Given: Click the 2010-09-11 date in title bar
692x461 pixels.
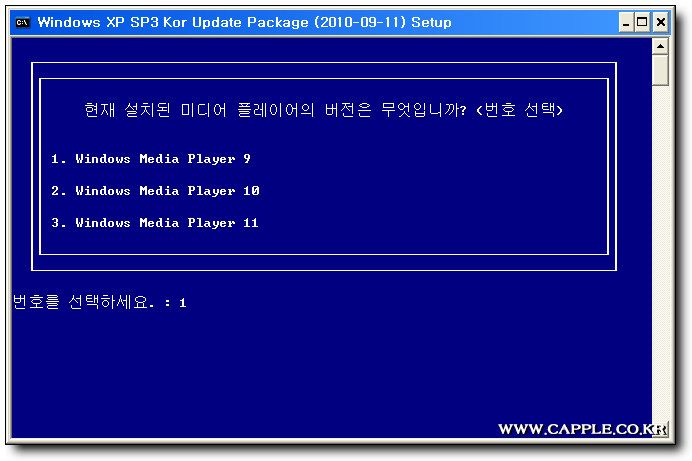Looking at the screenshot, I should coord(359,22).
